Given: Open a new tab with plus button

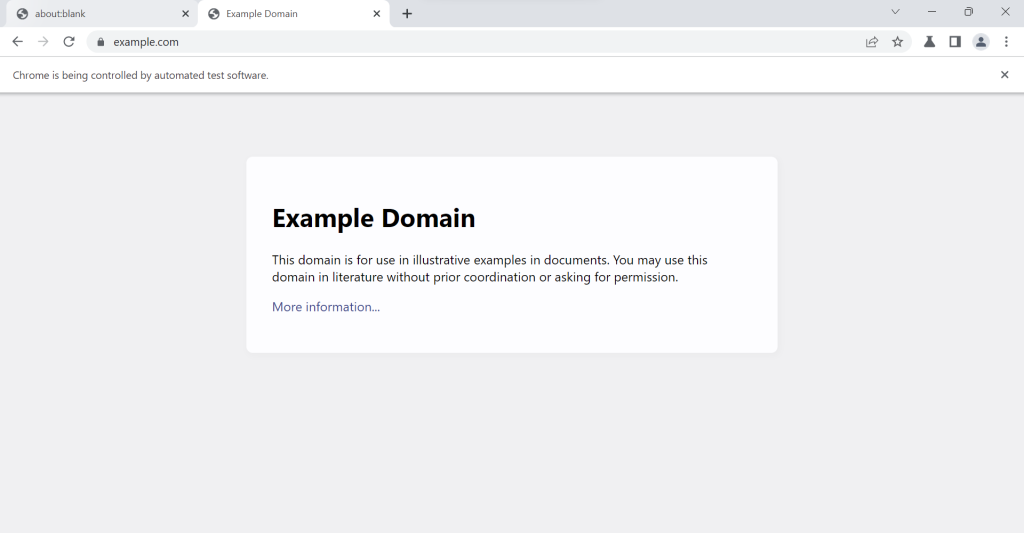Looking at the screenshot, I should click(x=407, y=14).
